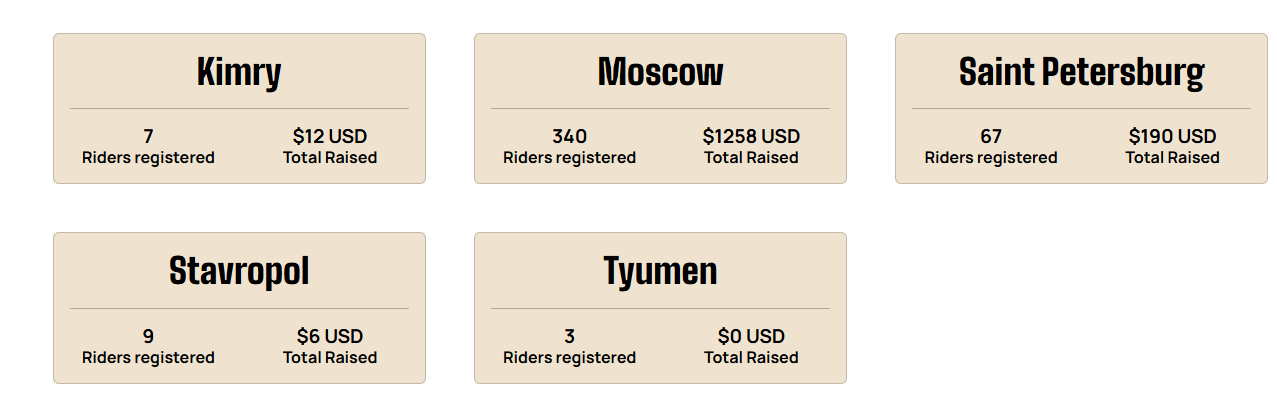Click the Riders registered label under Moscow
Viewport: 1277px width, 413px height.
coord(569,158)
